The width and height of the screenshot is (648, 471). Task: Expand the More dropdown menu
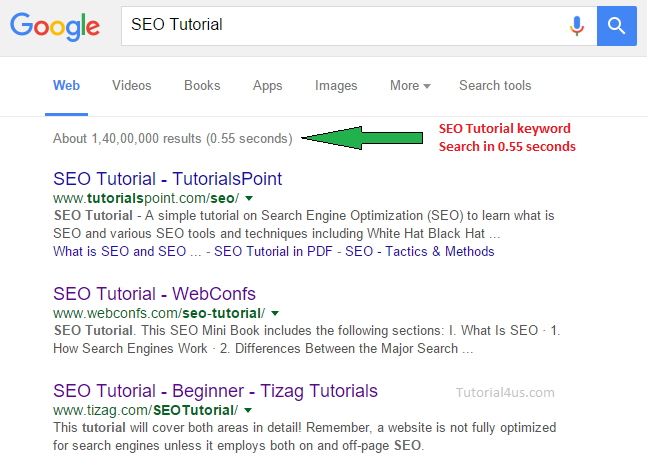click(410, 86)
